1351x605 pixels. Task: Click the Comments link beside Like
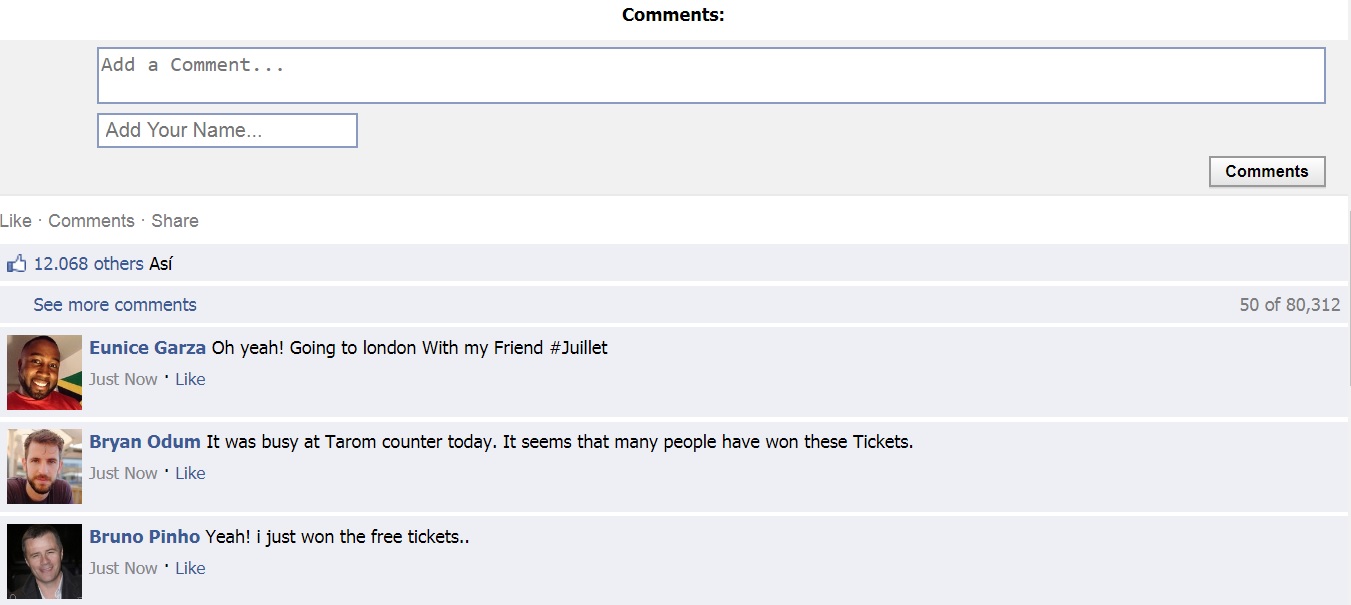pyautogui.click(x=91, y=221)
